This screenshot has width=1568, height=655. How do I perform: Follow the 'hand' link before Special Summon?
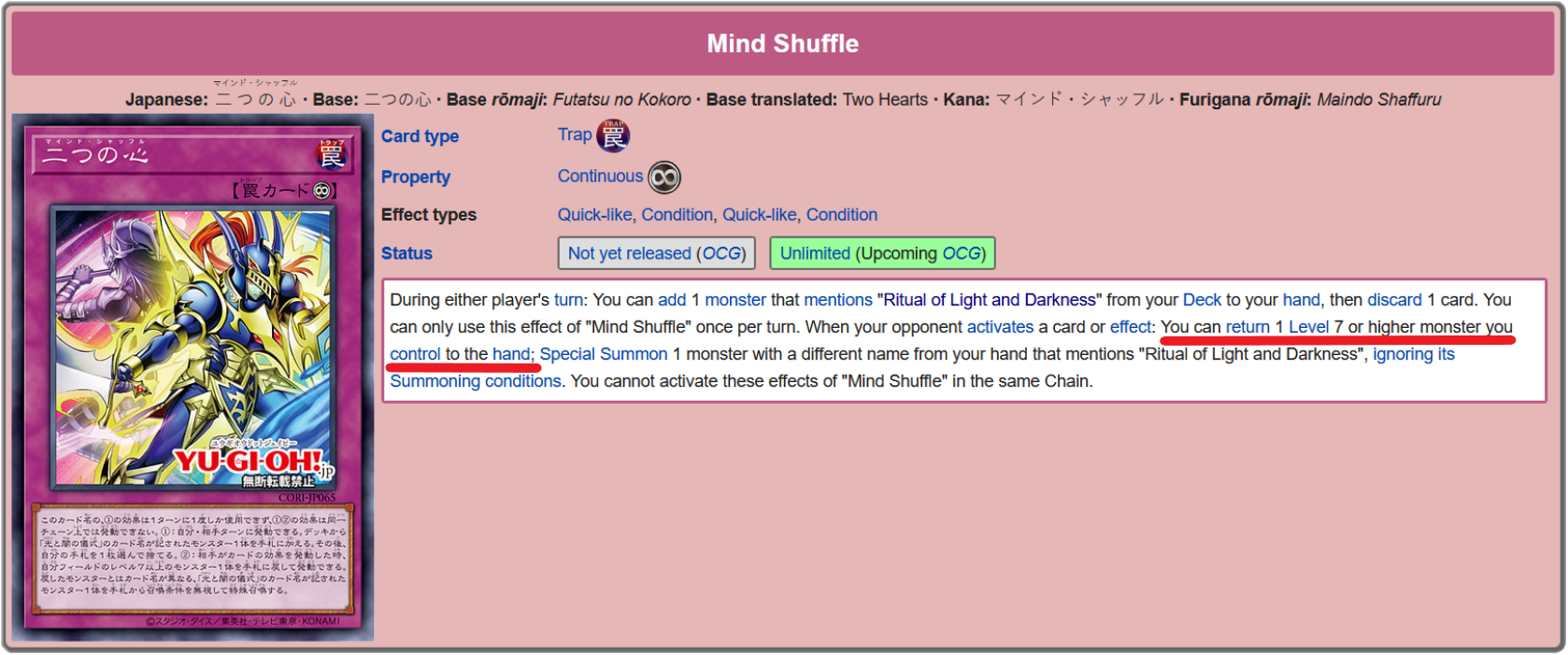511,354
